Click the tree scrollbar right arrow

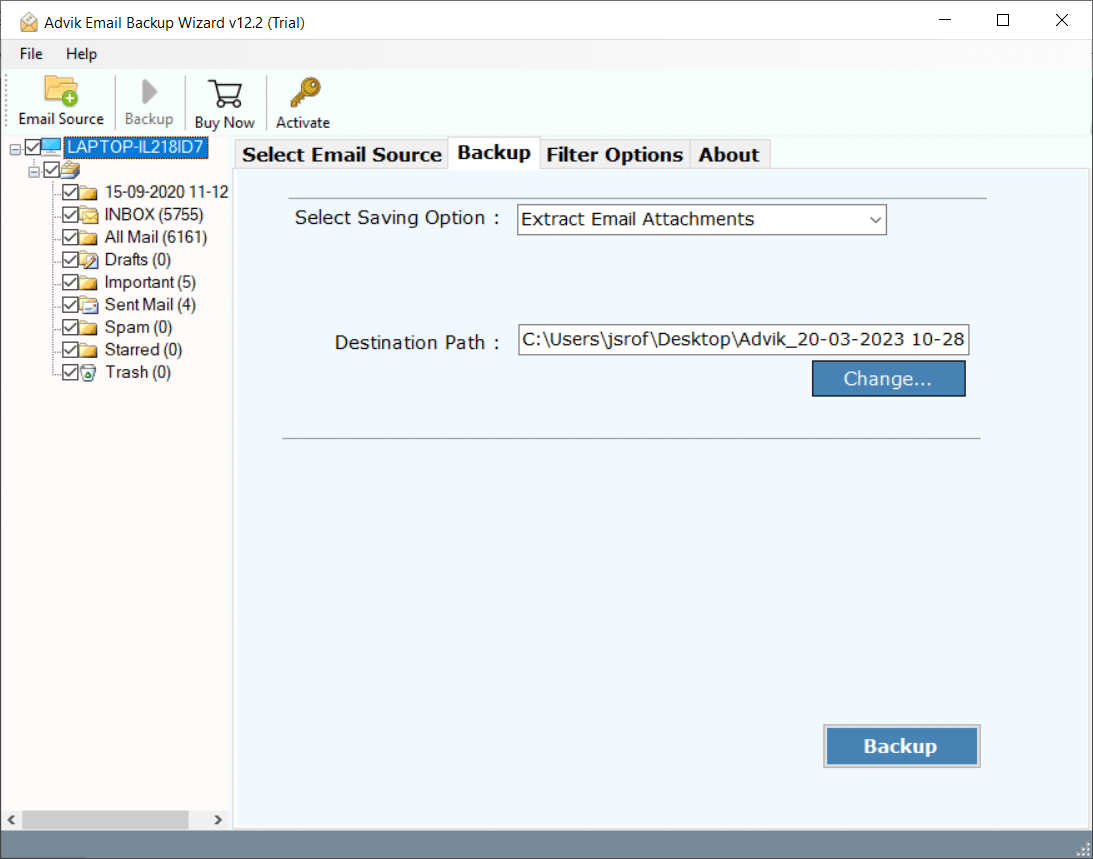(217, 819)
